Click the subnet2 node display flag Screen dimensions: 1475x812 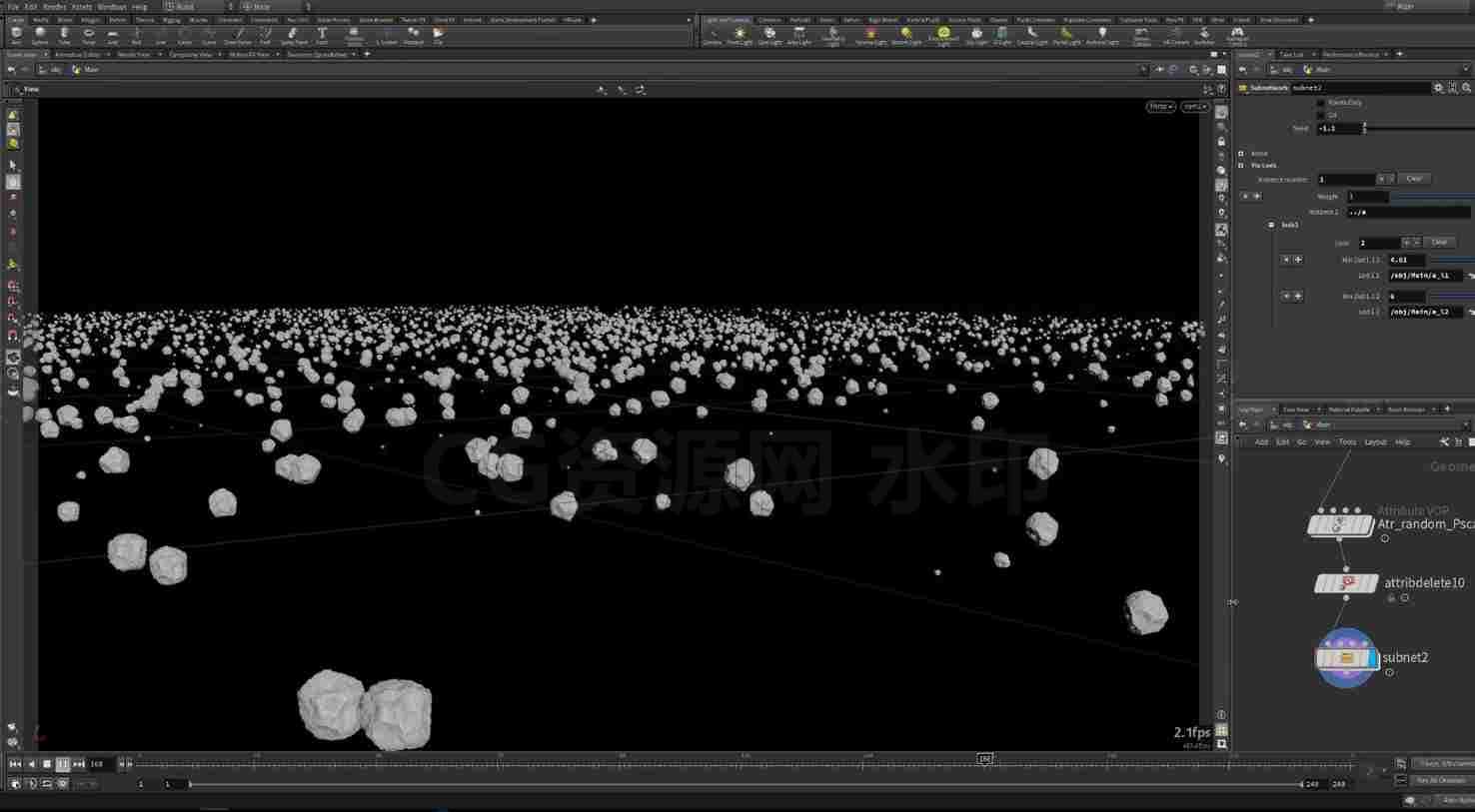coord(1374,658)
